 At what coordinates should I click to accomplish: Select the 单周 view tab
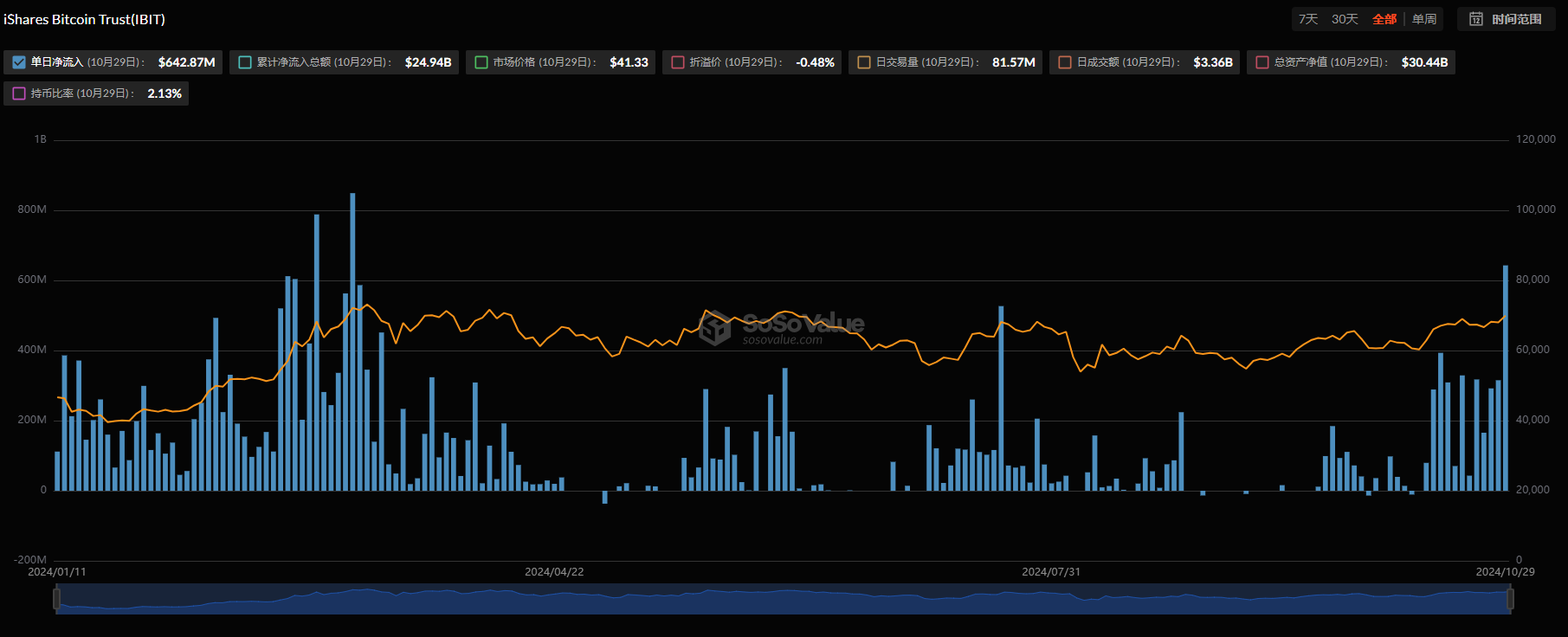tap(1424, 19)
